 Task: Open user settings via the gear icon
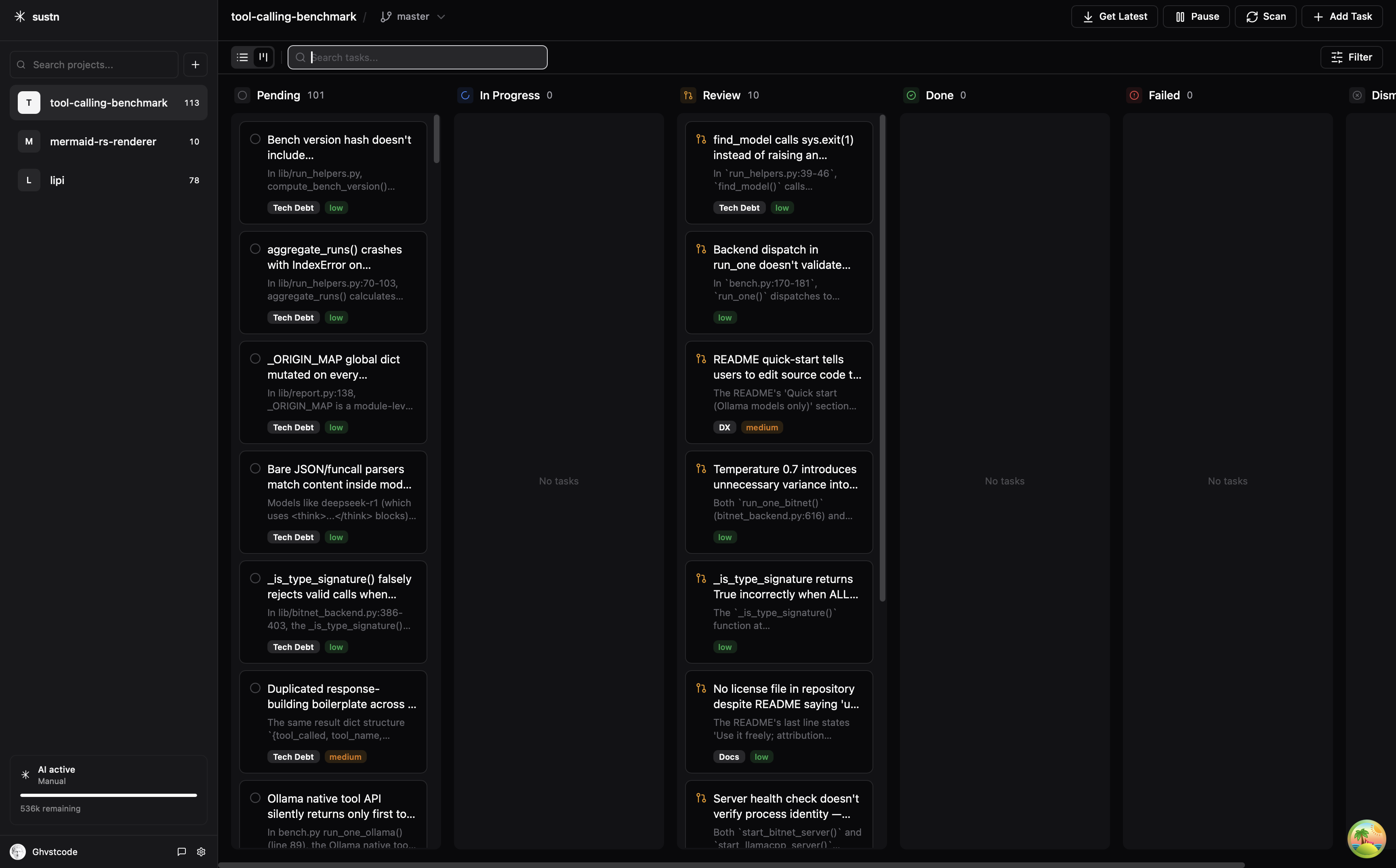coord(201,852)
